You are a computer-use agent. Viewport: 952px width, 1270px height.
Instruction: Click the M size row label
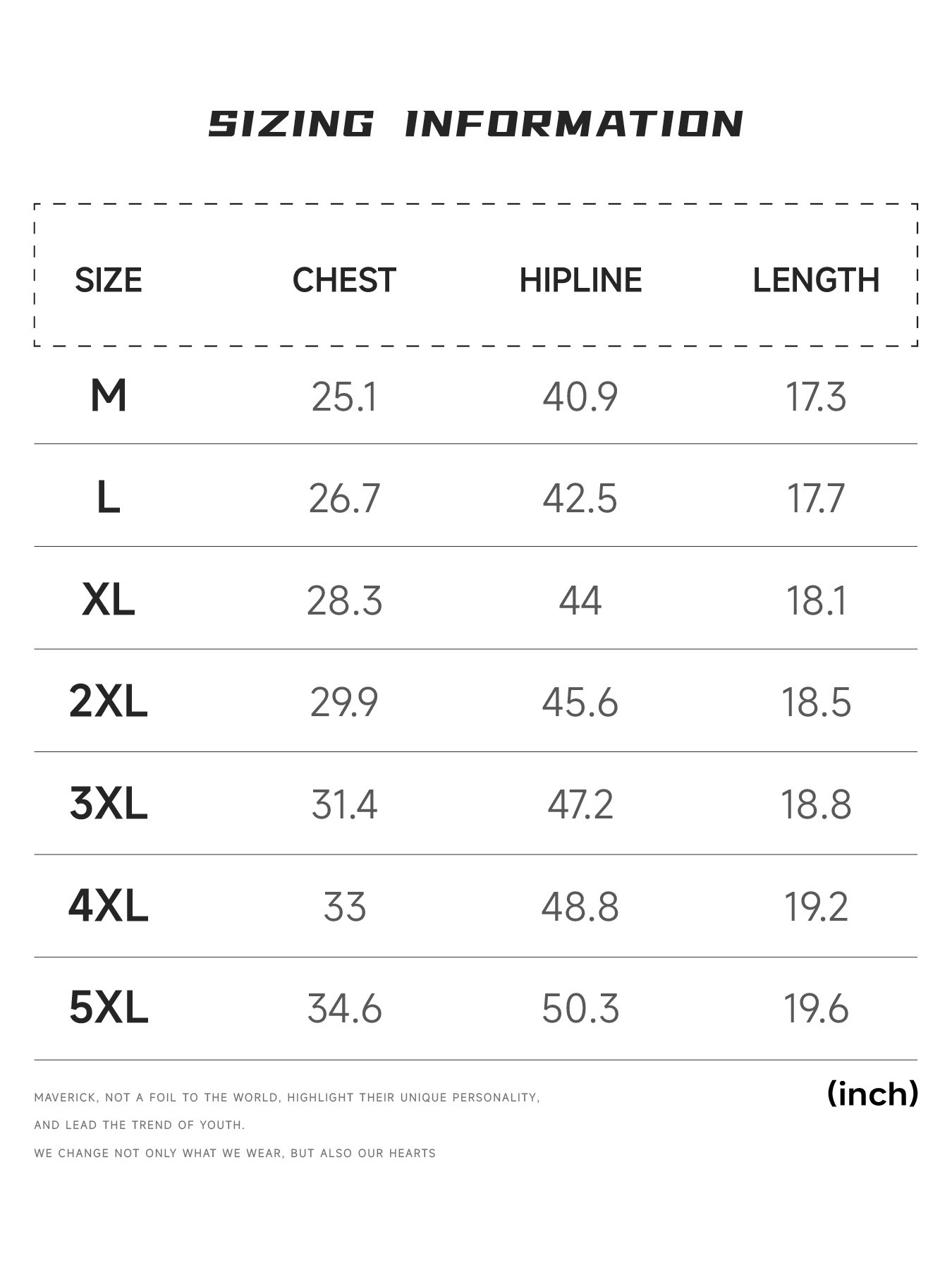[x=109, y=396]
